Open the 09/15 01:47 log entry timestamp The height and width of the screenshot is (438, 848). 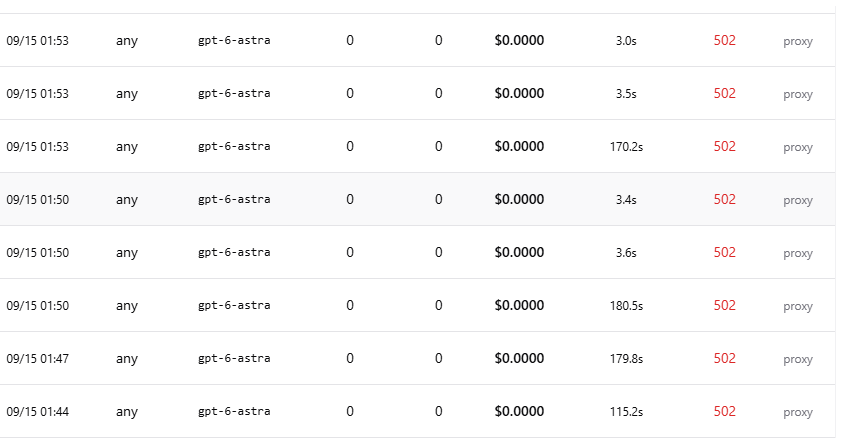[x=37, y=359]
